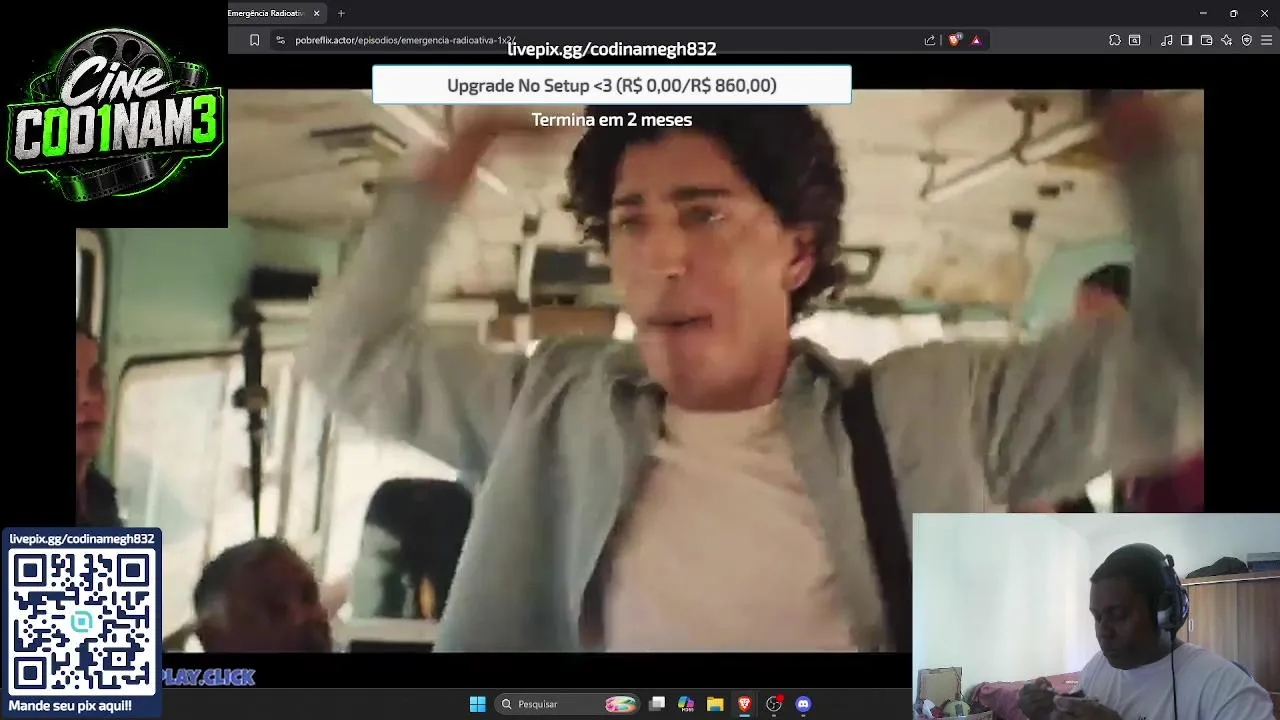Click the Cine COD1NAM3 logo
Viewport: 1280px width, 720px height.
click(x=114, y=114)
